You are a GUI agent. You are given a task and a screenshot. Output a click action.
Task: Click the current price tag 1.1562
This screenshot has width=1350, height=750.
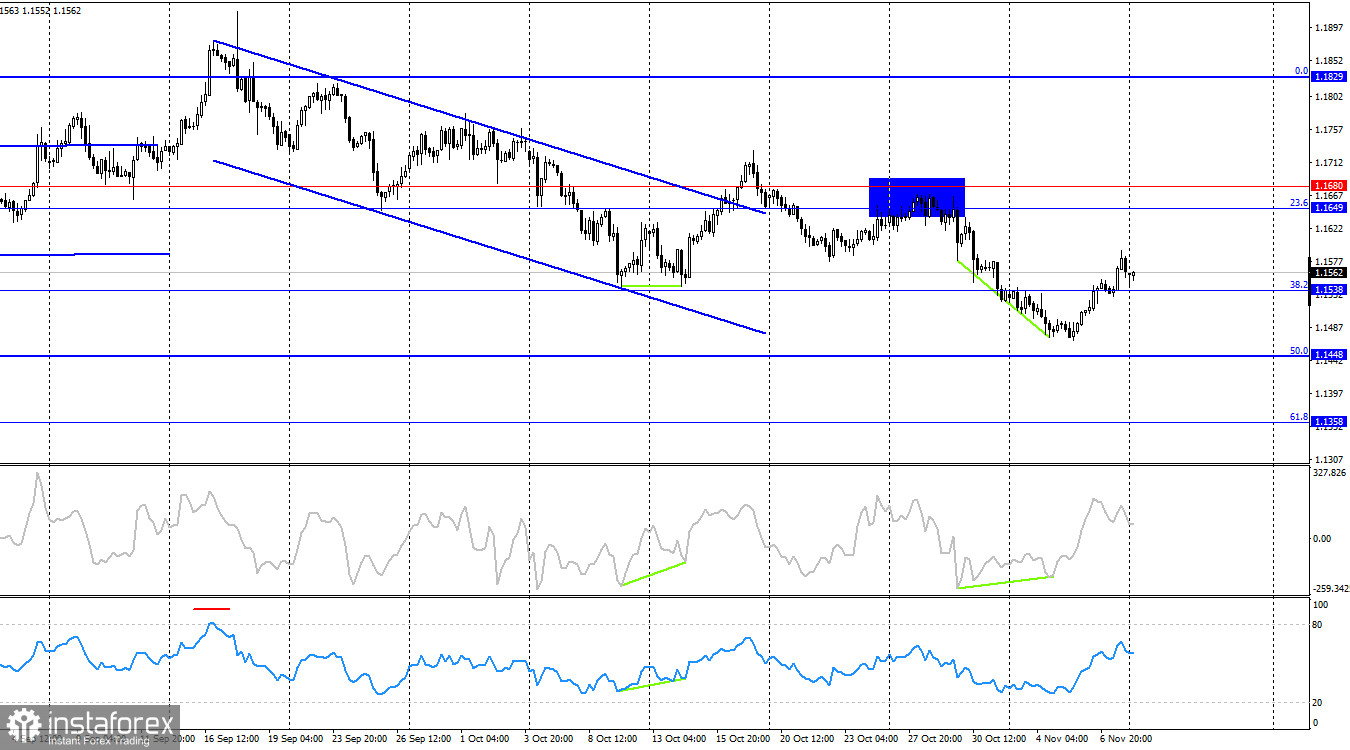[1330, 274]
